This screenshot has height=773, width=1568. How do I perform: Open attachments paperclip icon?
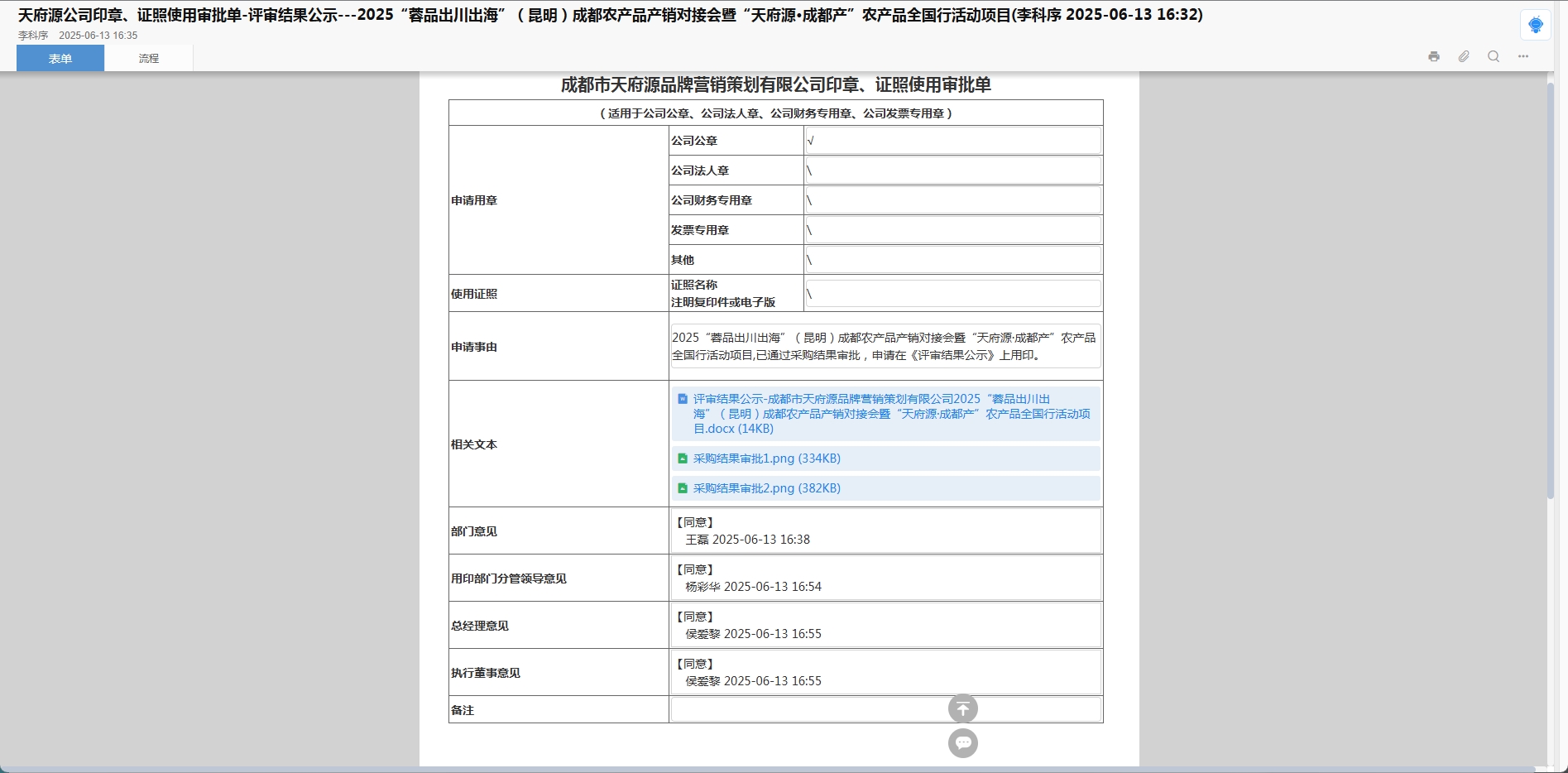[1464, 56]
